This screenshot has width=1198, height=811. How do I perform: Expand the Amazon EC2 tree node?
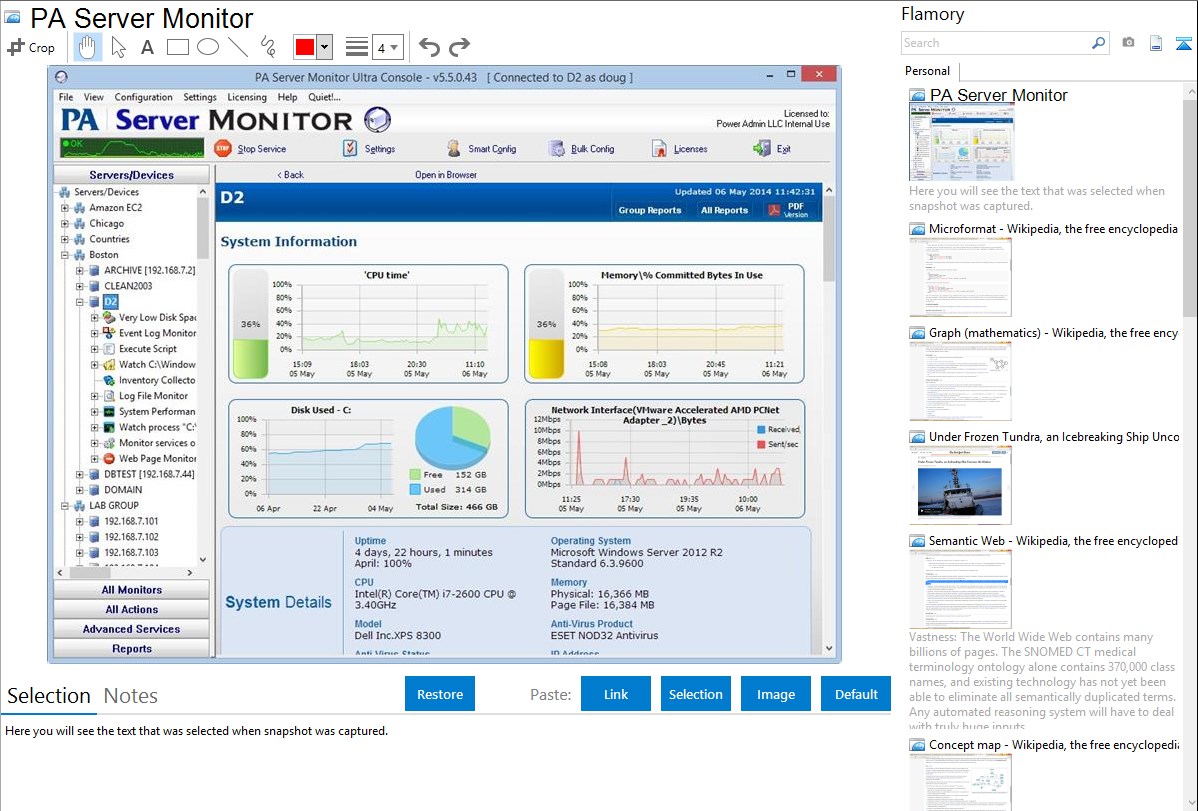[x=65, y=208]
